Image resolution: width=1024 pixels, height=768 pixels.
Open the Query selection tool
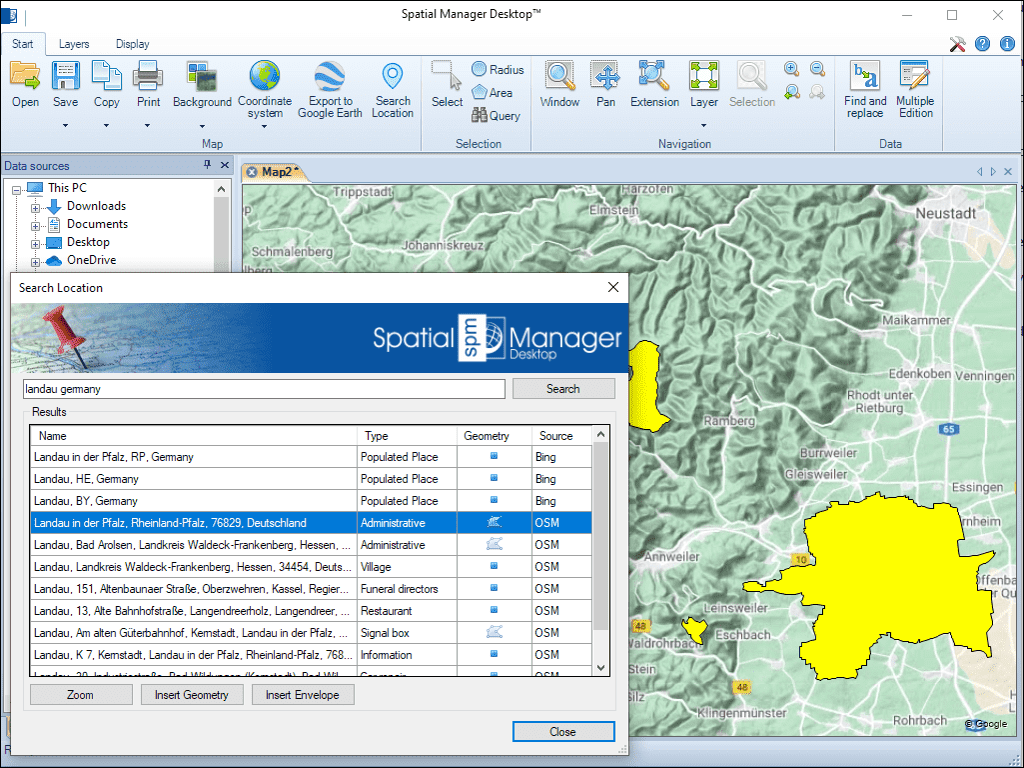[496, 116]
